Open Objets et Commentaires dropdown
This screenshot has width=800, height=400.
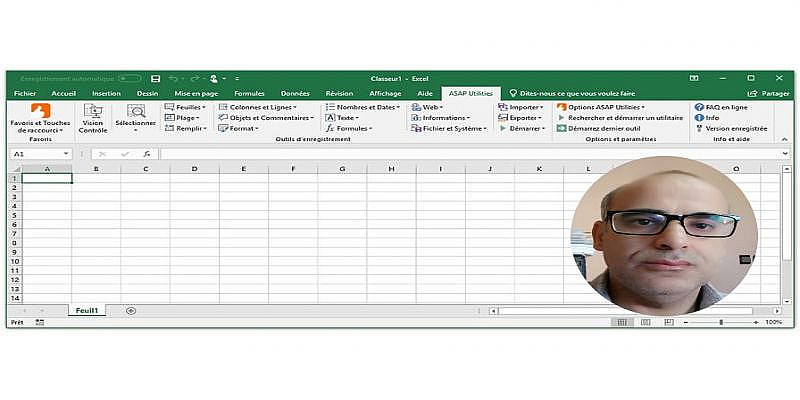tap(266, 118)
